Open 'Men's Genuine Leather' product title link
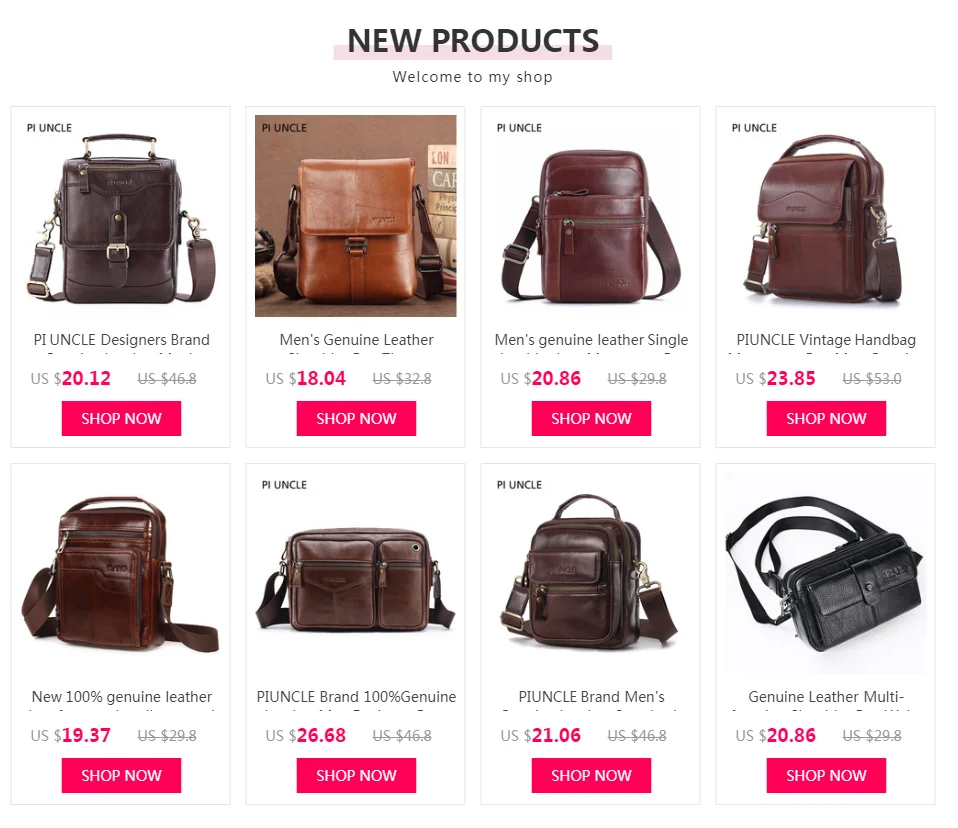This screenshot has height=828, width=958. [356, 340]
